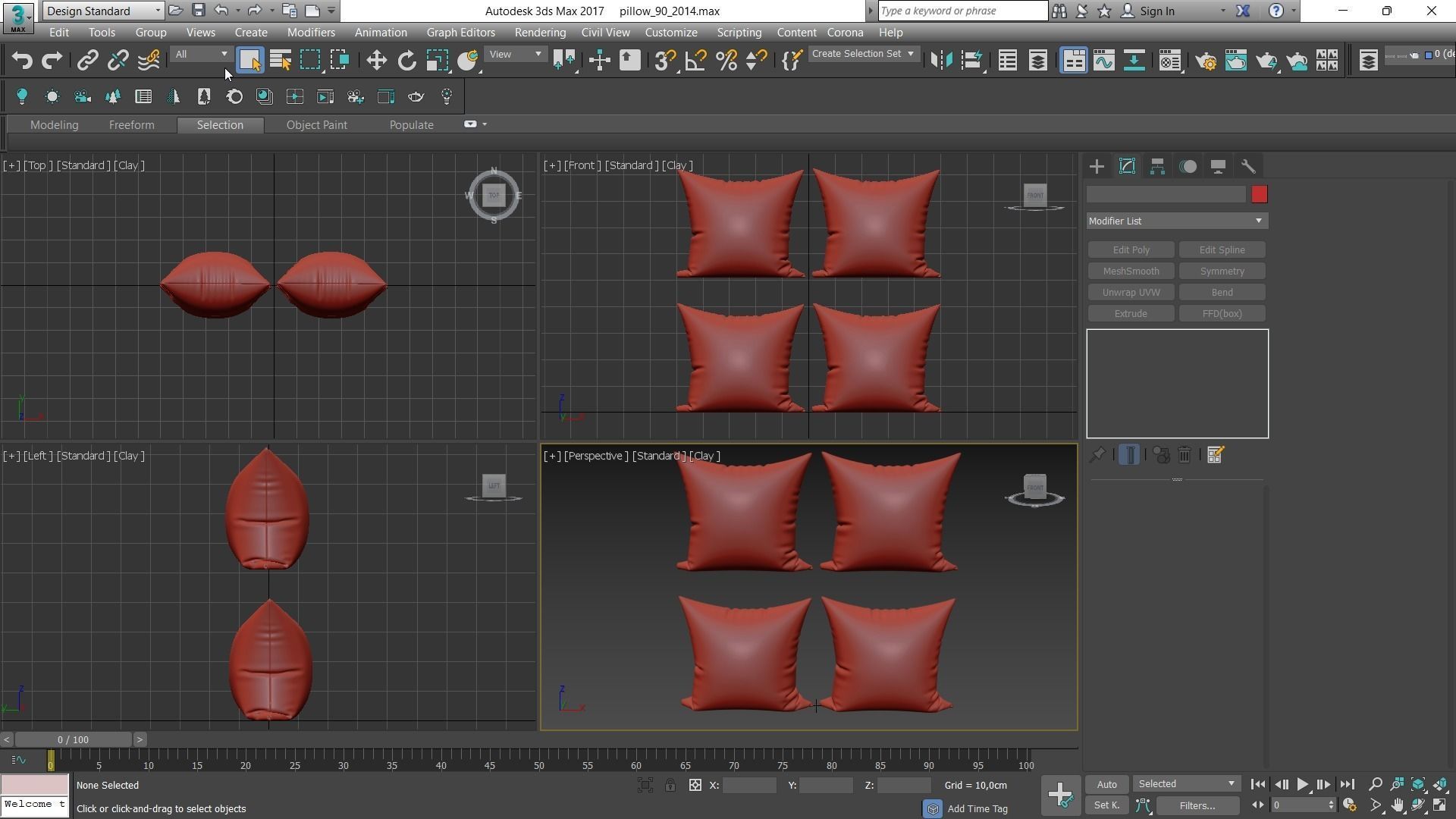Toggle Percent Snap

tap(726, 60)
